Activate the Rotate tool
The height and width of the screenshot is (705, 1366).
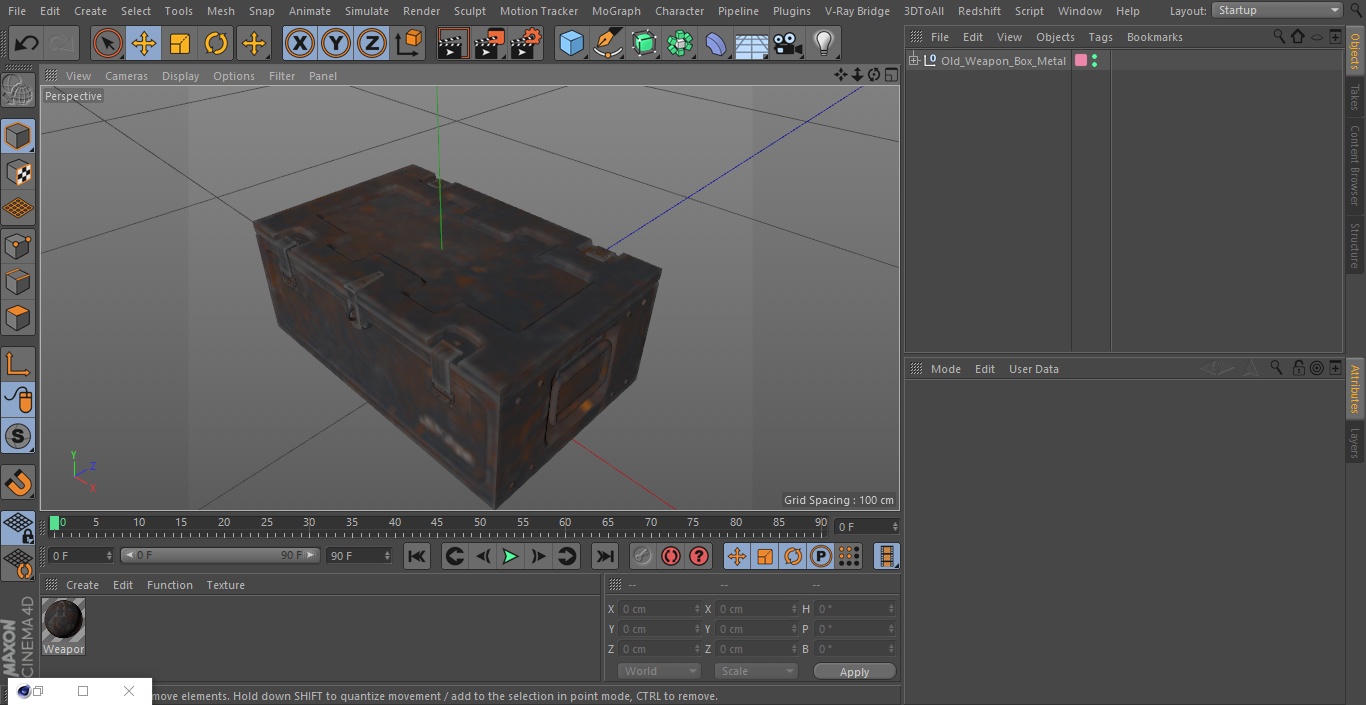pyautogui.click(x=216, y=43)
